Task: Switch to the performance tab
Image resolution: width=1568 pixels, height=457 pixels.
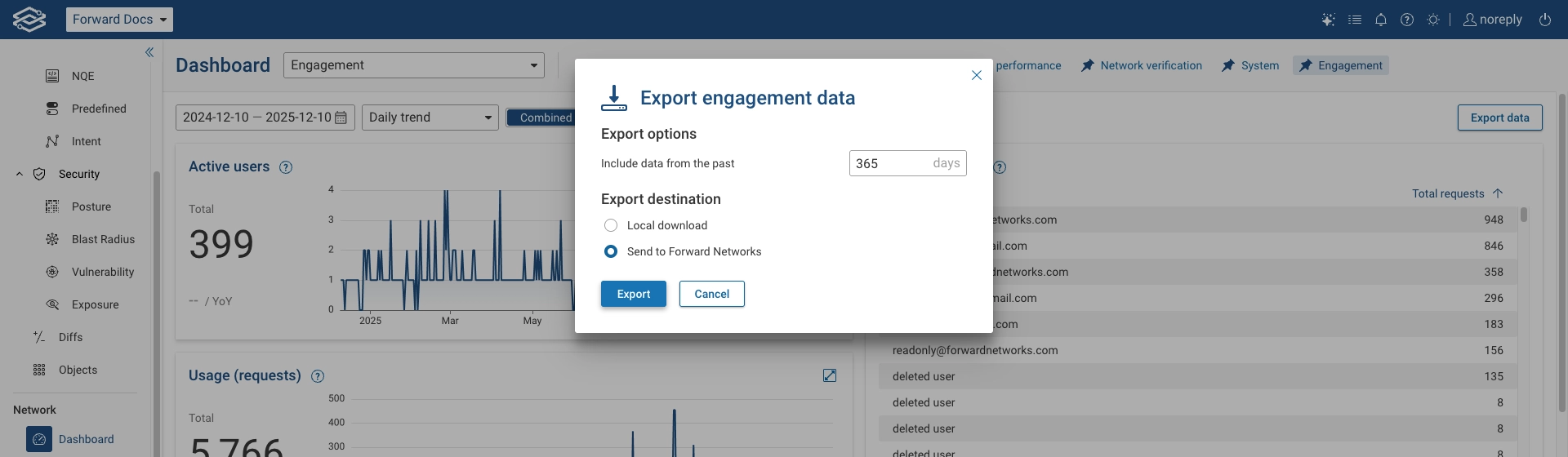Action: (x=1028, y=65)
